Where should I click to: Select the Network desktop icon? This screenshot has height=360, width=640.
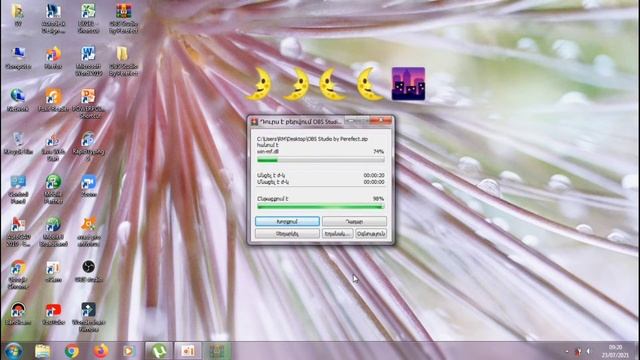[x=18, y=100]
